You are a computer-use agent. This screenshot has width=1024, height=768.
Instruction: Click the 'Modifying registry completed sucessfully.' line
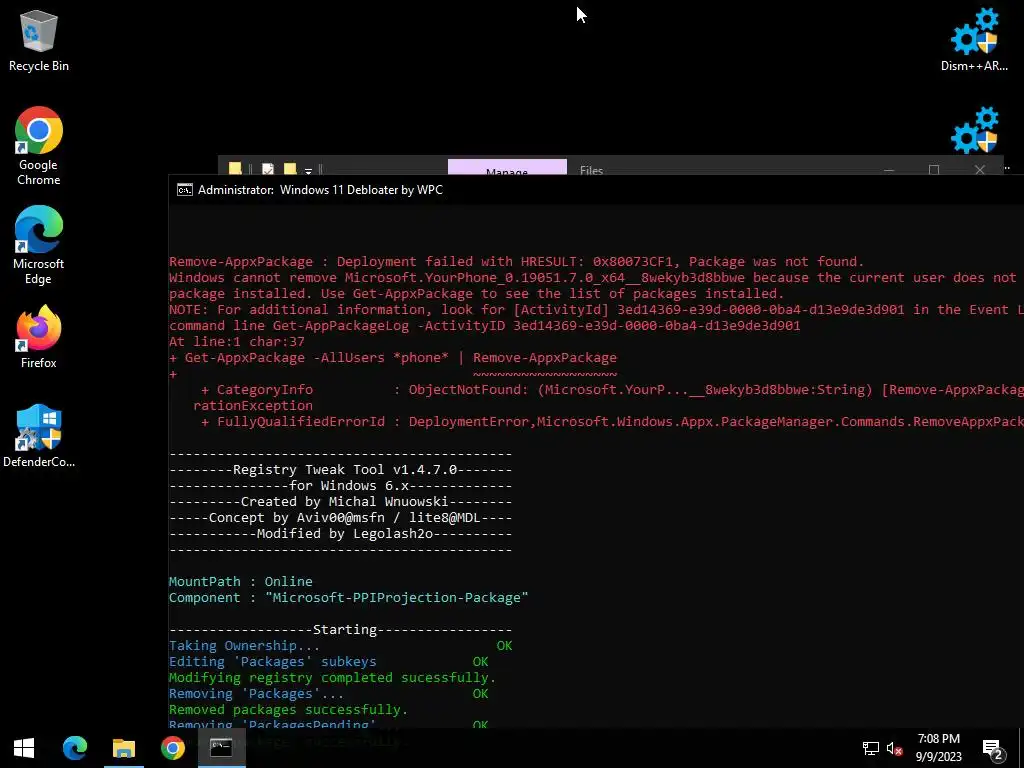click(332, 678)
